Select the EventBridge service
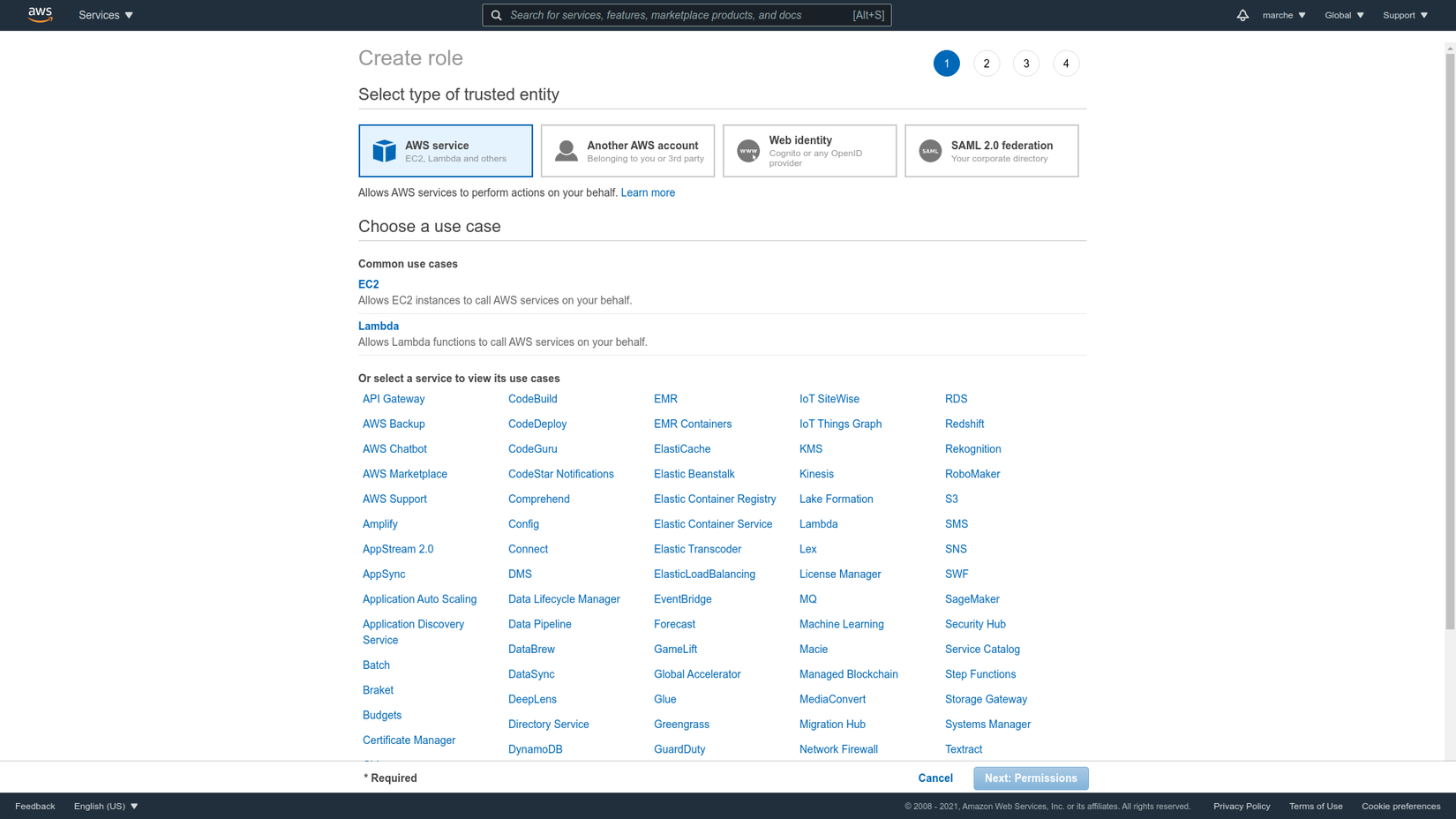Image resolution: width=1456 pixels, height=819 pixels. [x=683, y=599]
